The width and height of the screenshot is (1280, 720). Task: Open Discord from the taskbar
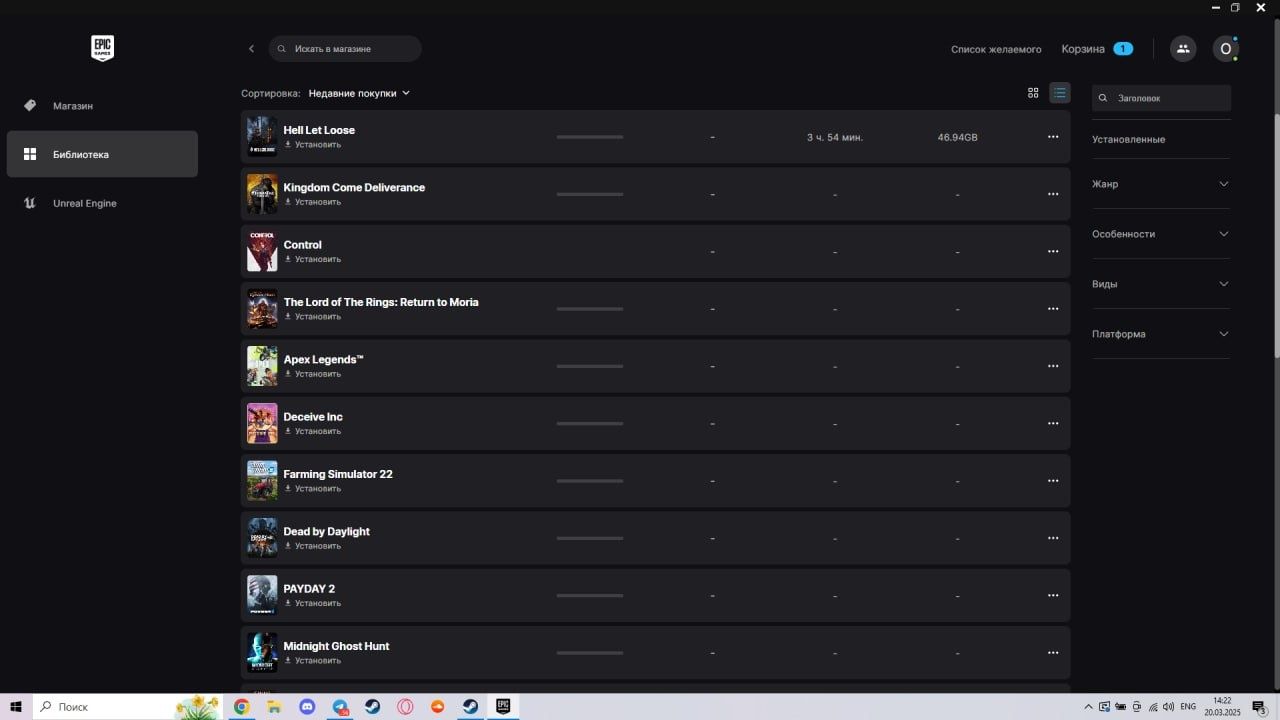pos(307,706)
